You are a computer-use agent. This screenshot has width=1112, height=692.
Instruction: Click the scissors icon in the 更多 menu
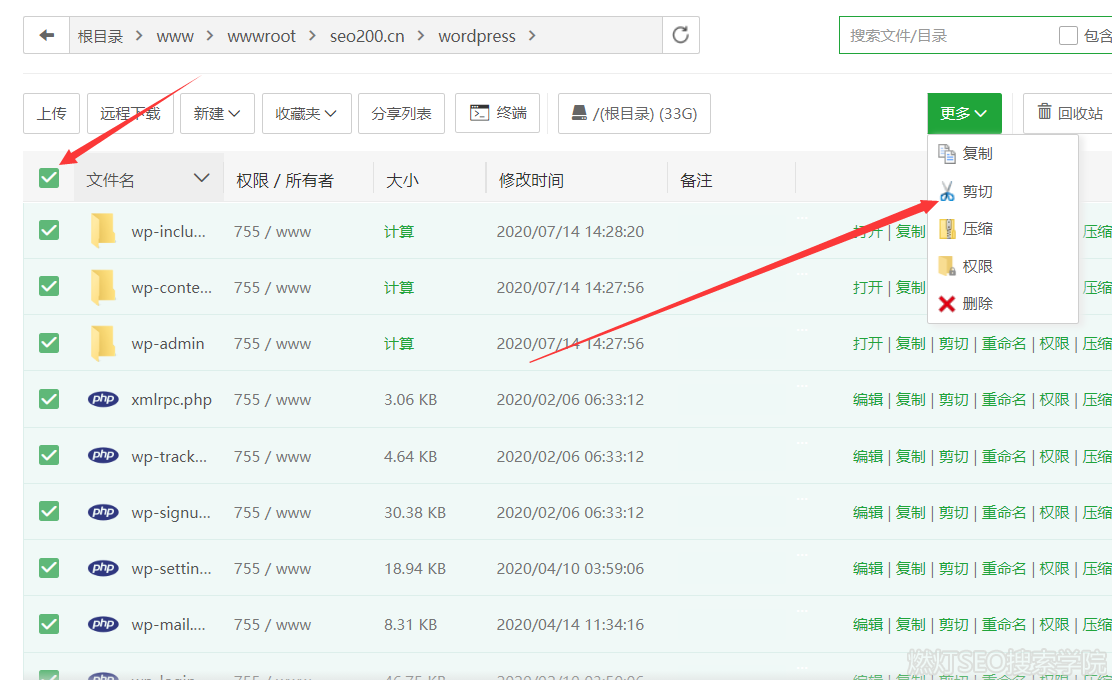[947, 191]
